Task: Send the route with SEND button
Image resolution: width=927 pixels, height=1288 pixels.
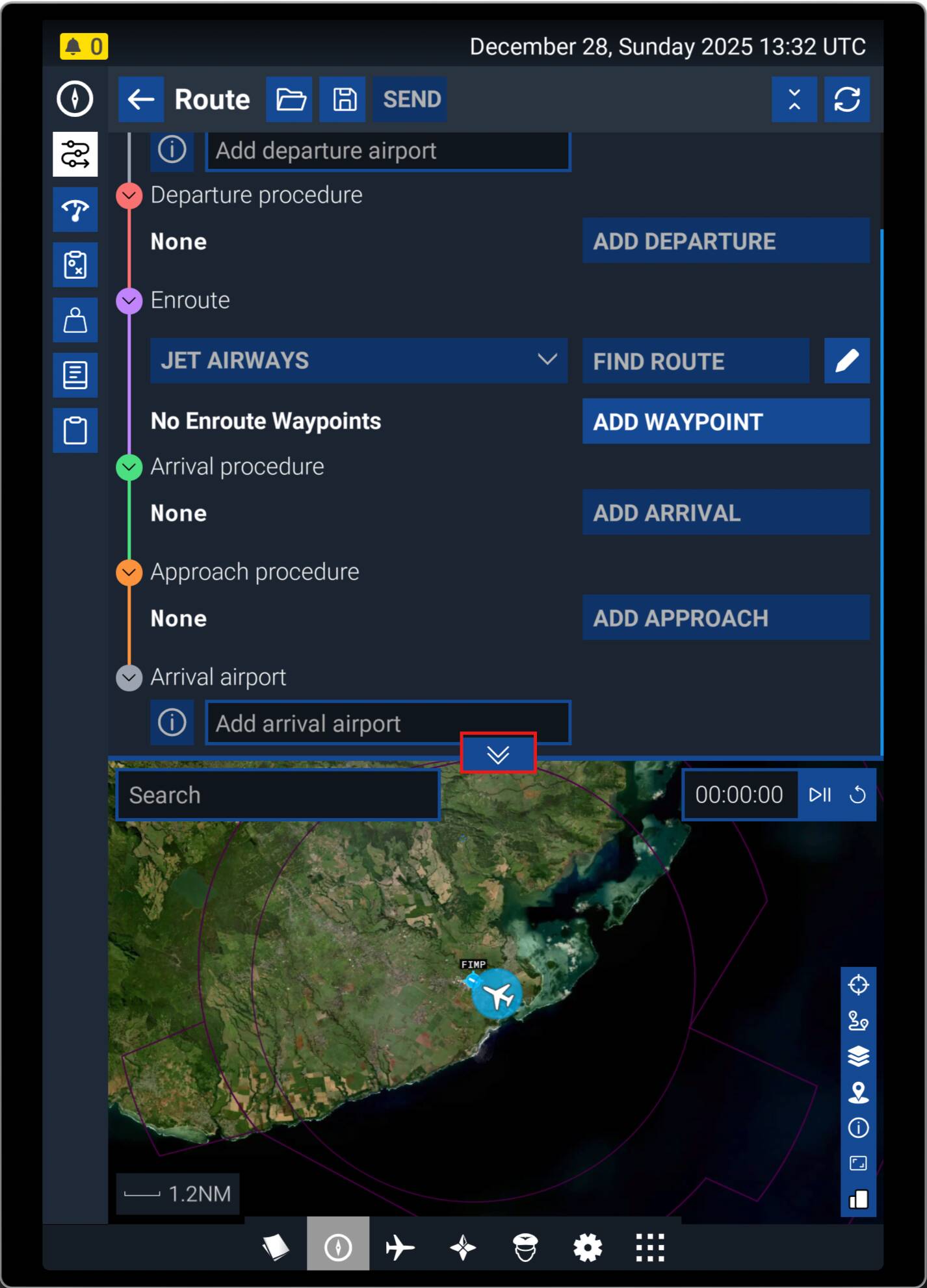Action: [x=410, y=99]
